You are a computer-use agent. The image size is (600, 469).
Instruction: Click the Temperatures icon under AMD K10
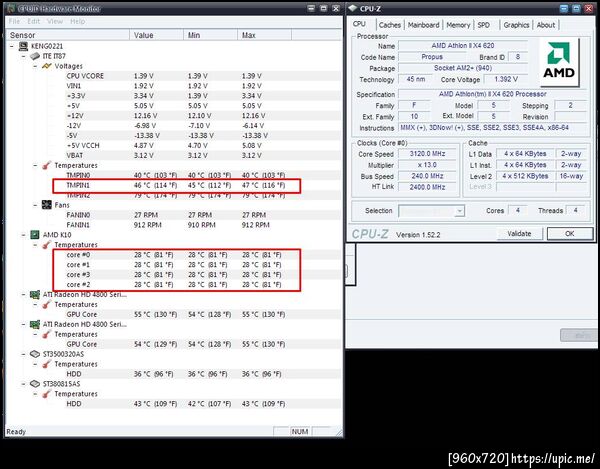(47, 245)
